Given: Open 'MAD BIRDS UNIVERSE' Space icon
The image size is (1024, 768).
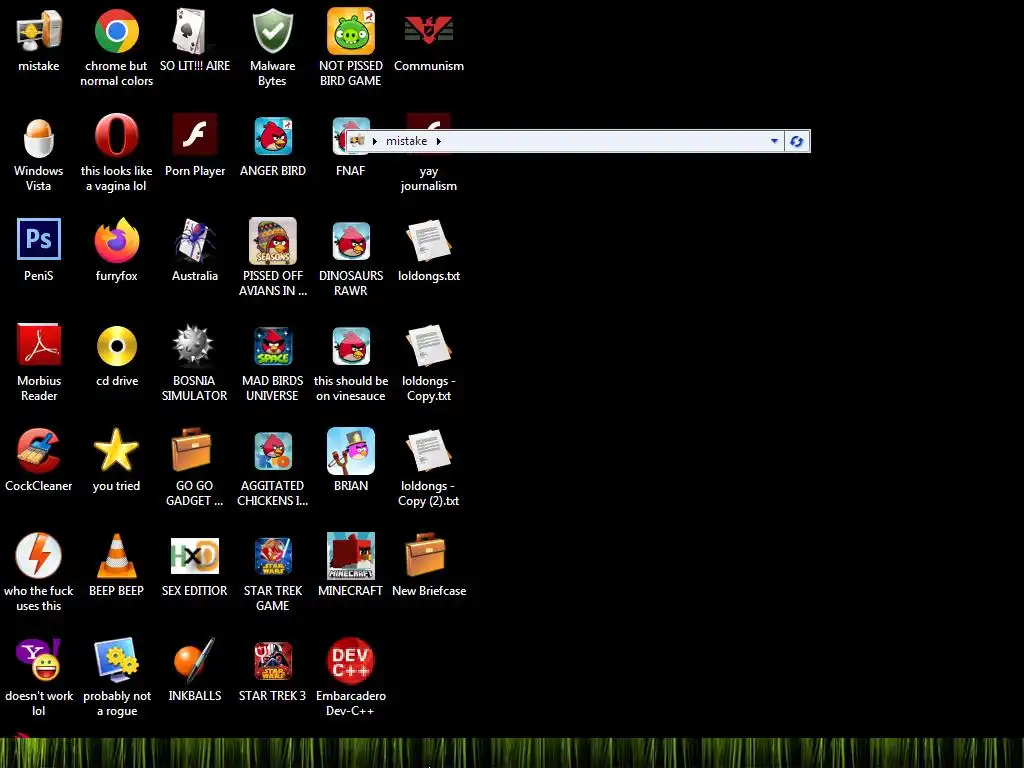Looking at the screenshot, I should (273, 346).
